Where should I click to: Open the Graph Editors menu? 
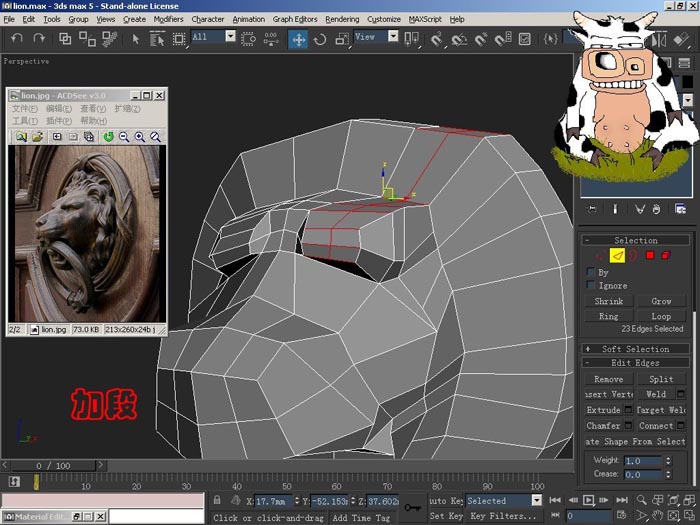tap(295, 19)
